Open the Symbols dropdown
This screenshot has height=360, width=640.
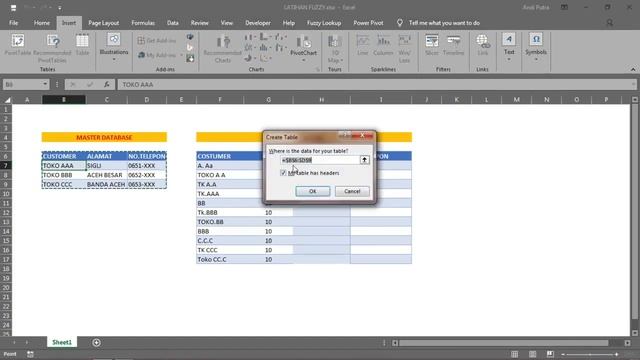(536, 48)
